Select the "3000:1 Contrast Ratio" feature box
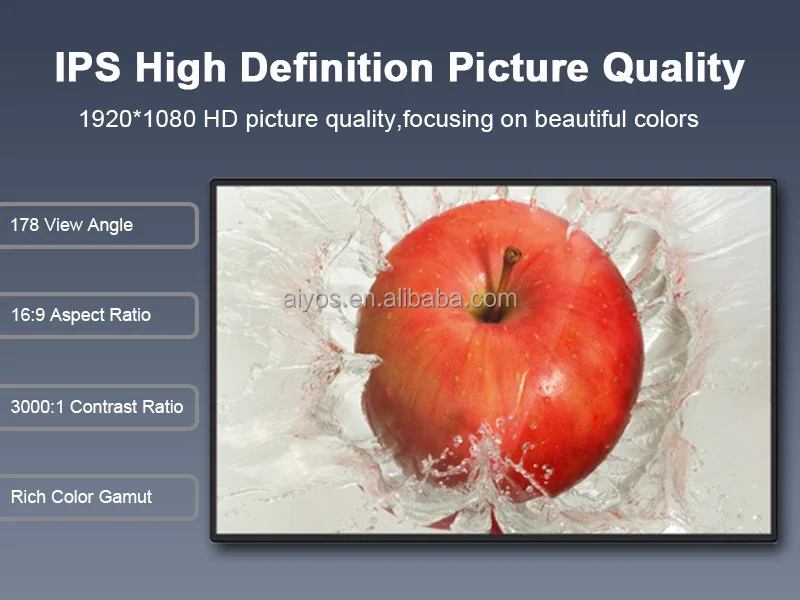Image resolution: width=800 pixels, height=600 pixels. tap(99, 407)
